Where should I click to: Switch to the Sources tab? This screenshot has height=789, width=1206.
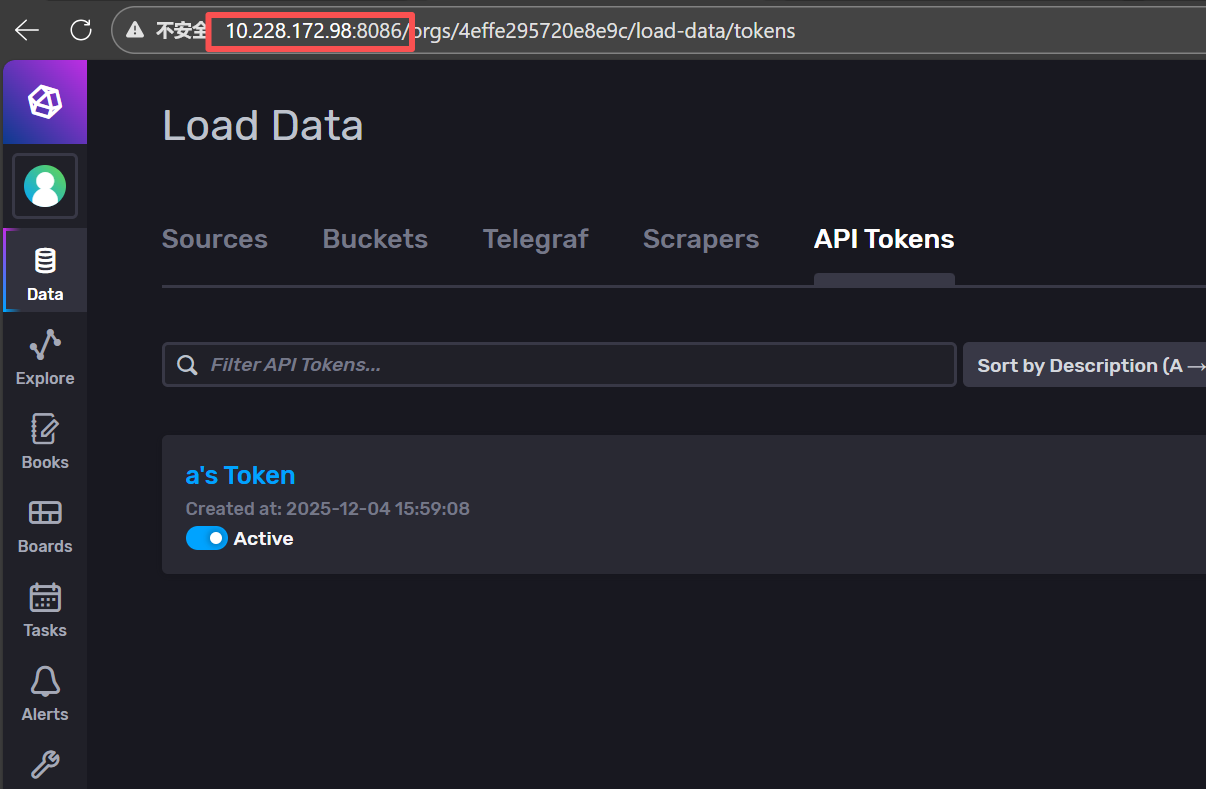pos(215,240)
